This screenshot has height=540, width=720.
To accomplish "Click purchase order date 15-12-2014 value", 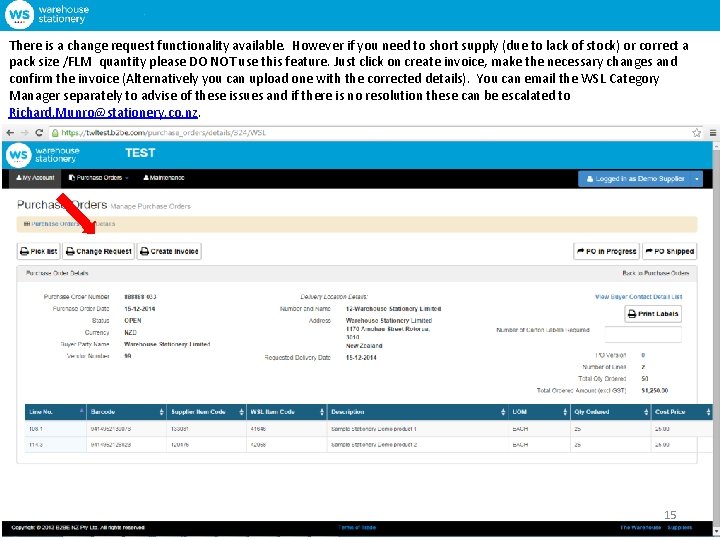I will [x=140, y=309].
